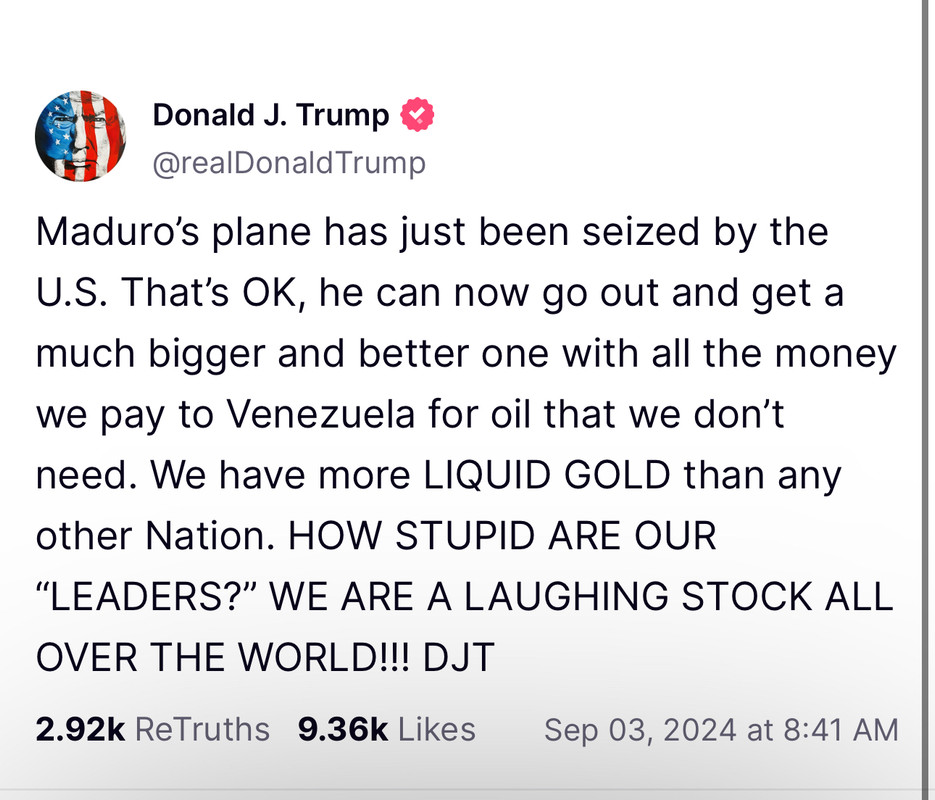Click the HOW STUPID ARE OUR text
The image size is (935, 800).
502,535
